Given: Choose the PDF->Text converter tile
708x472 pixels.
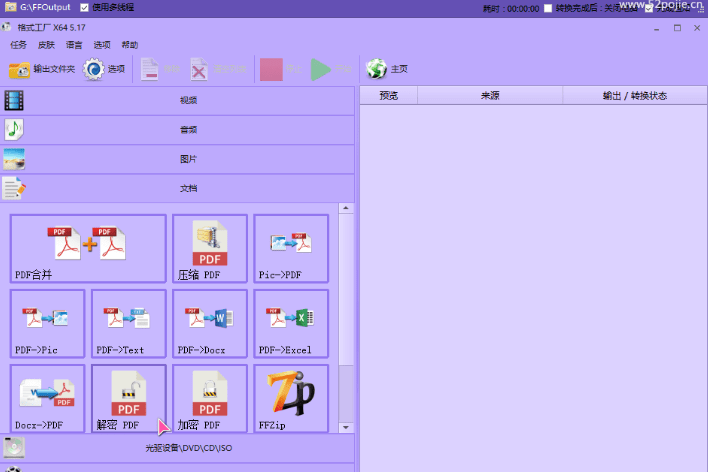Looking at the screenshot, I should (x=128, y=323).
